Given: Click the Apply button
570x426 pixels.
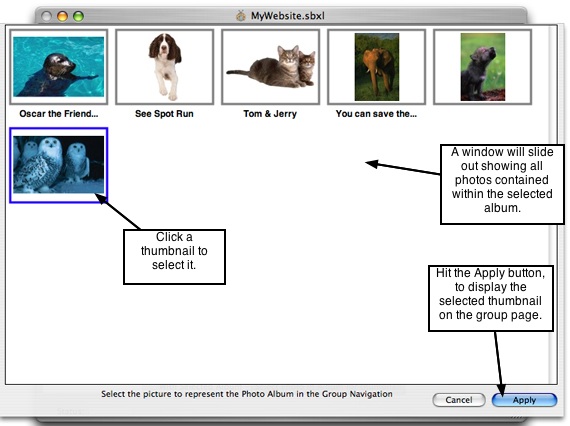Looking at the screenshot, I should [524, 400].
